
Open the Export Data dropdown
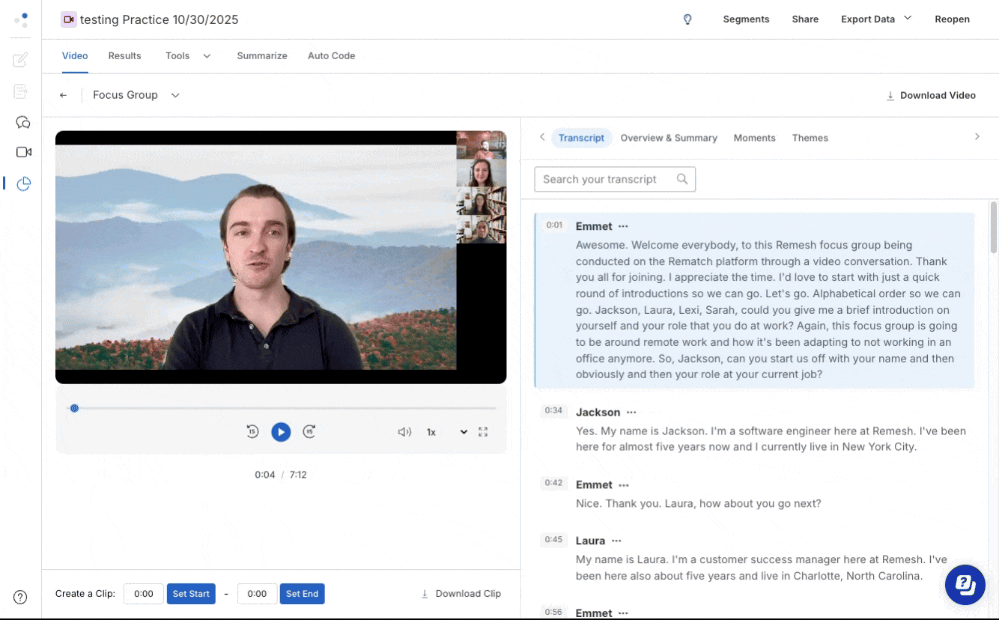point(874,19)
